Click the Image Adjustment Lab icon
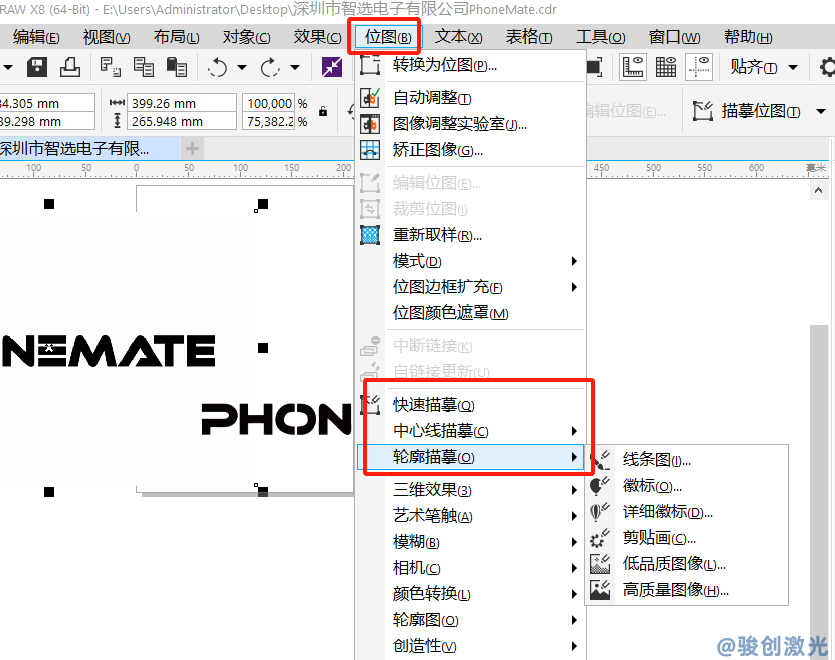The image size is (835, 660). tap(370, 124)
